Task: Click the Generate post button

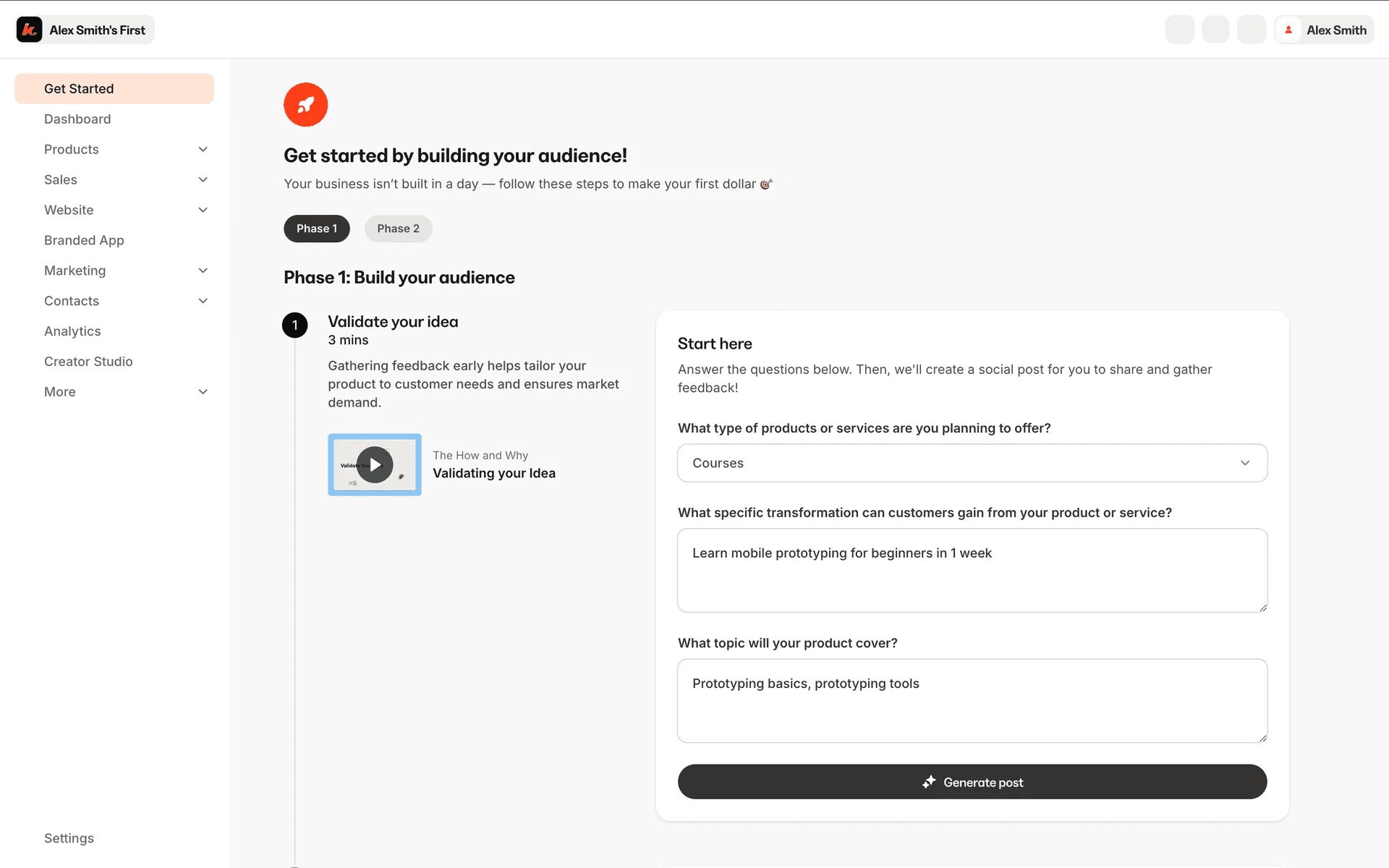Action: point(972,782)
